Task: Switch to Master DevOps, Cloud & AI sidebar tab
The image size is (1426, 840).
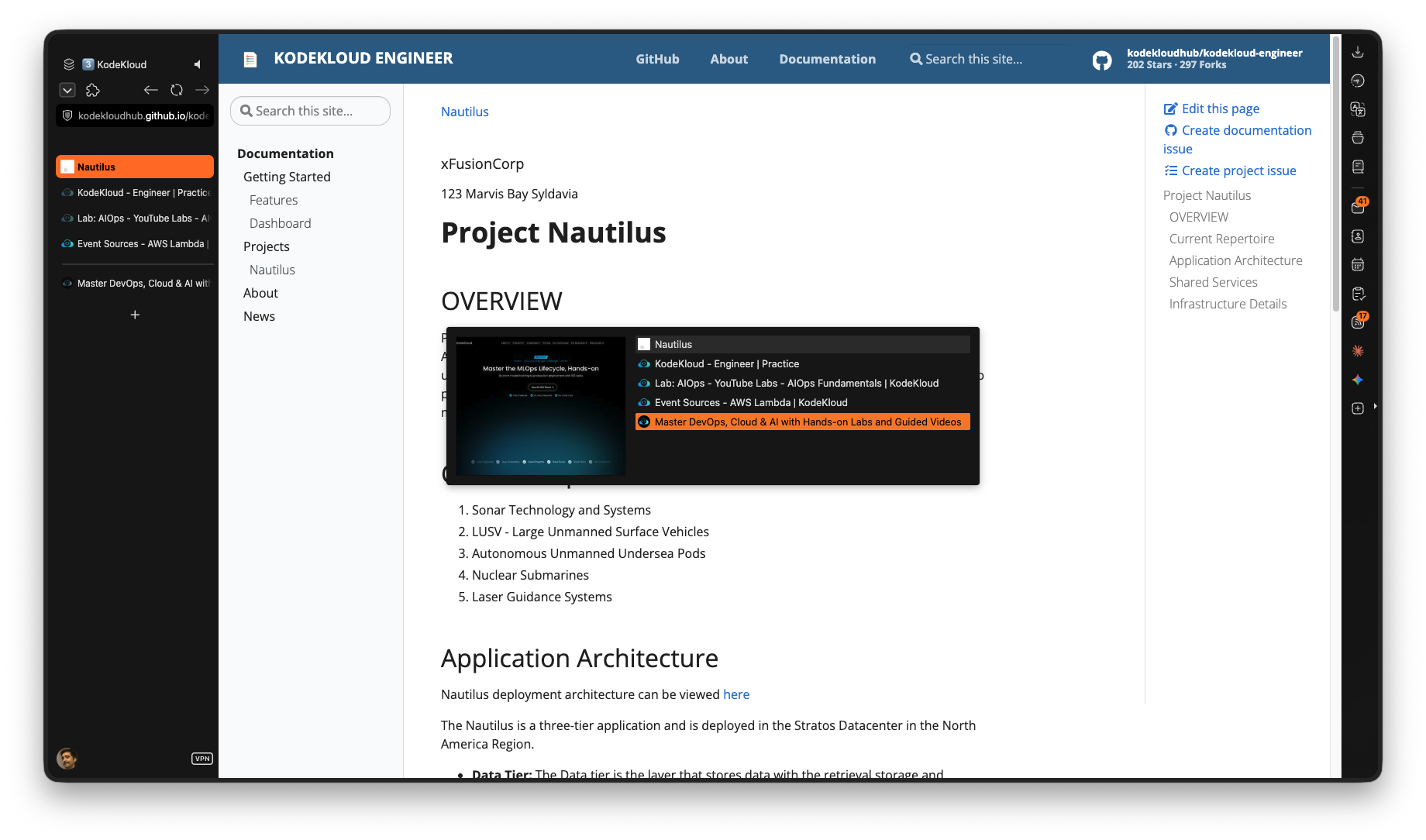Action: tap(135, 284)
